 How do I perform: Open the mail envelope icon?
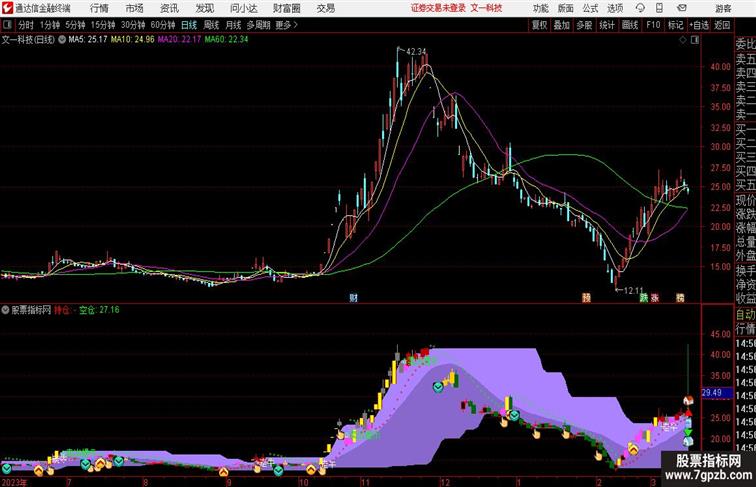[682, 8]
